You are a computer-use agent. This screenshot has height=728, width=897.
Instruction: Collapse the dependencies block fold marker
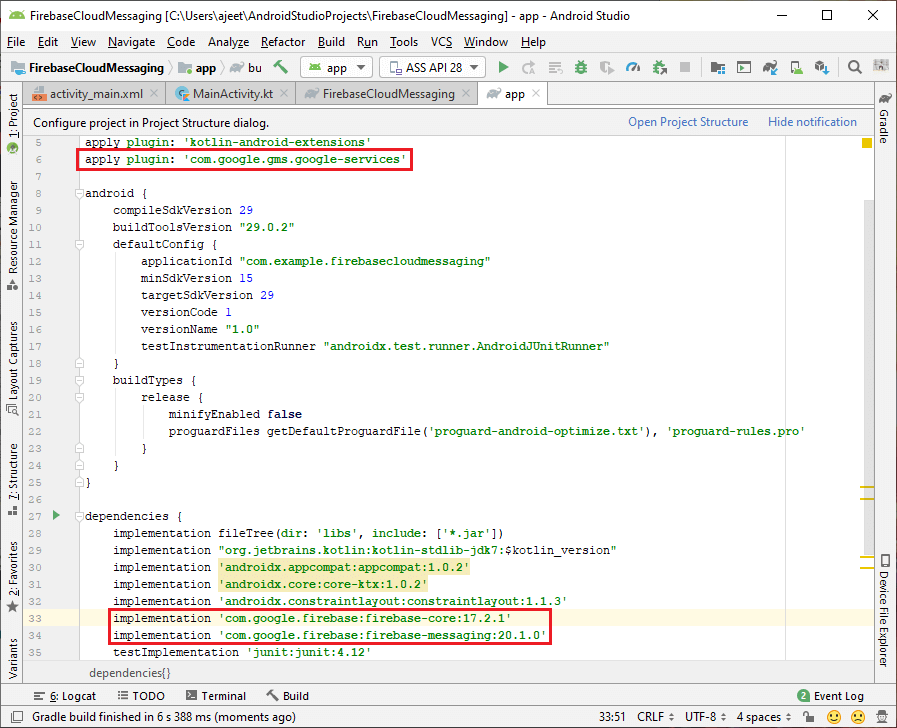click(80, 516)
